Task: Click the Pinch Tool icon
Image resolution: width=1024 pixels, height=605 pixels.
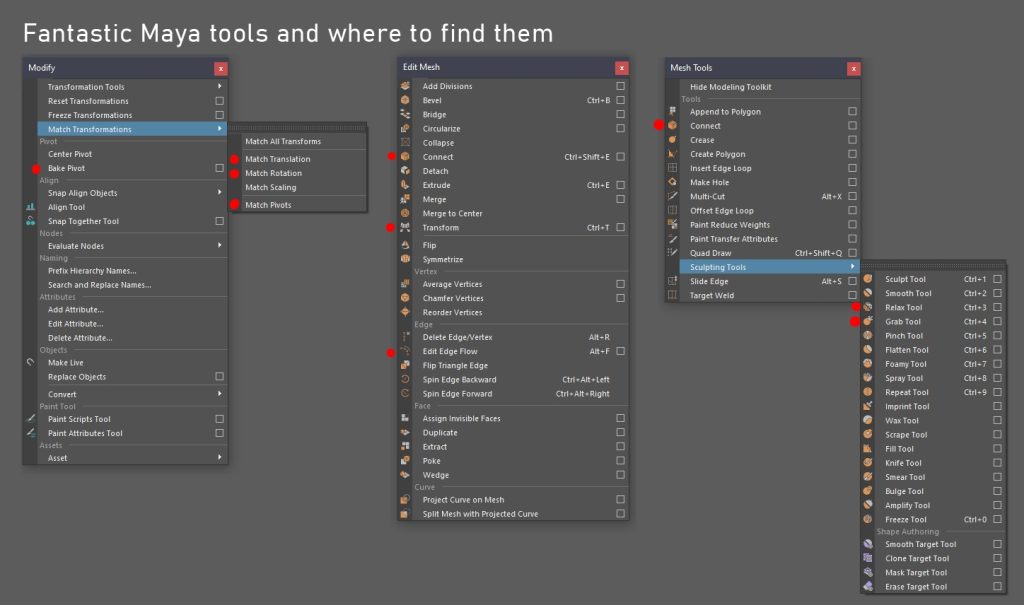Action: [868, 335]
